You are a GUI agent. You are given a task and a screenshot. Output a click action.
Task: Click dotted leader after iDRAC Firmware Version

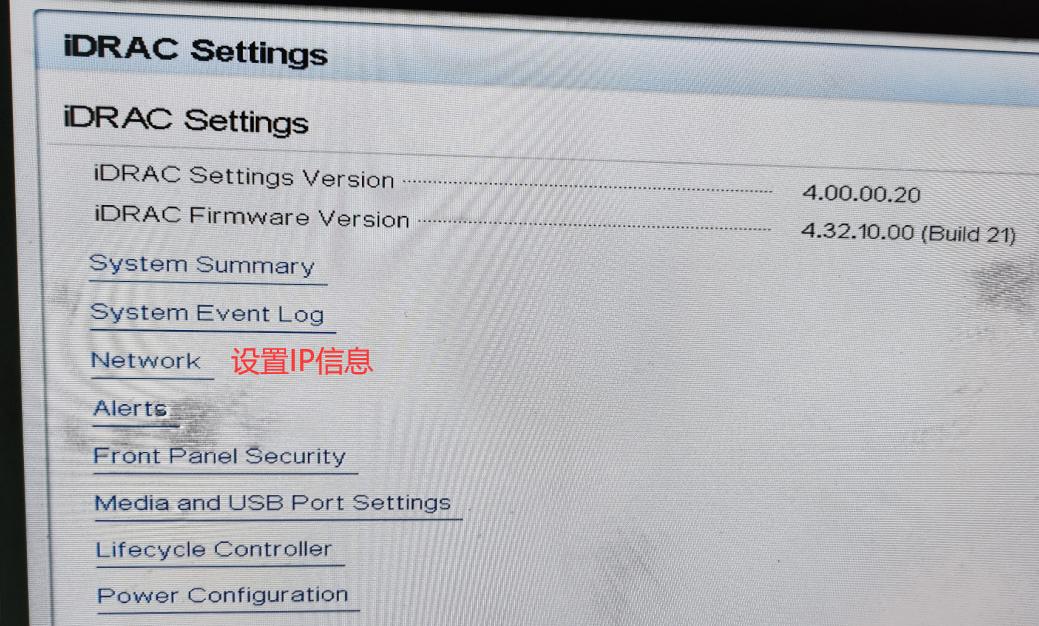(595, 226)
